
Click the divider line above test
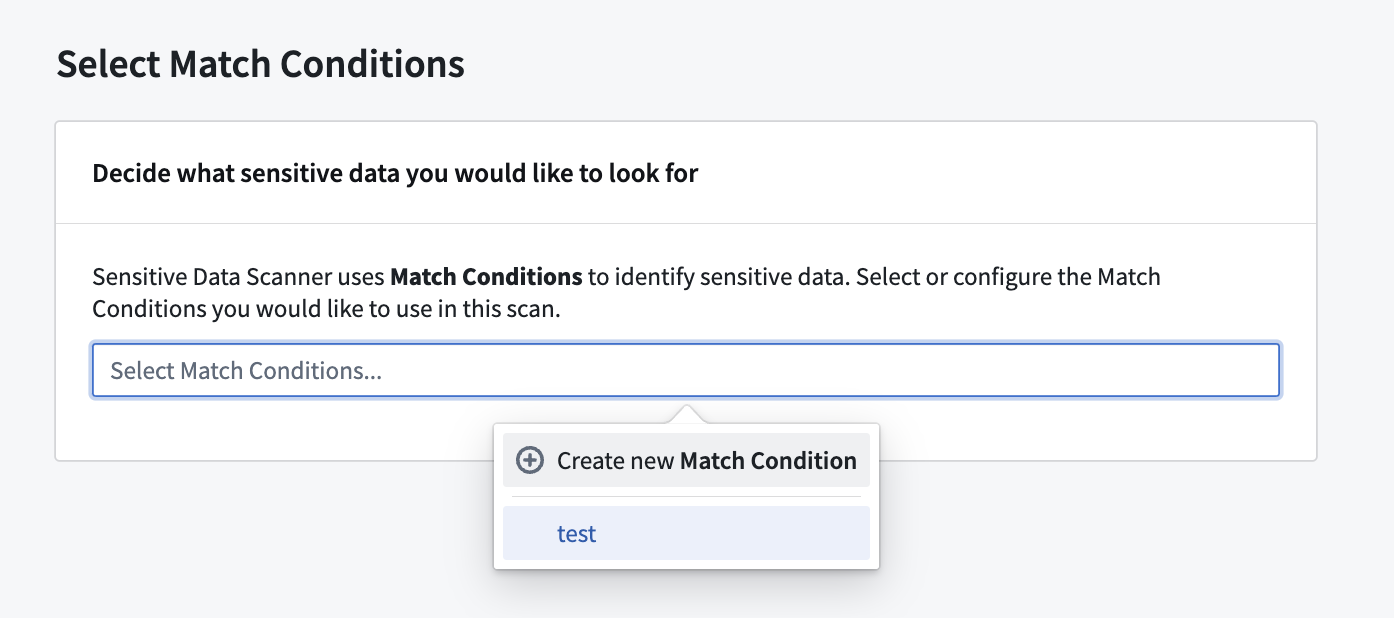click(x=686, y=497)
